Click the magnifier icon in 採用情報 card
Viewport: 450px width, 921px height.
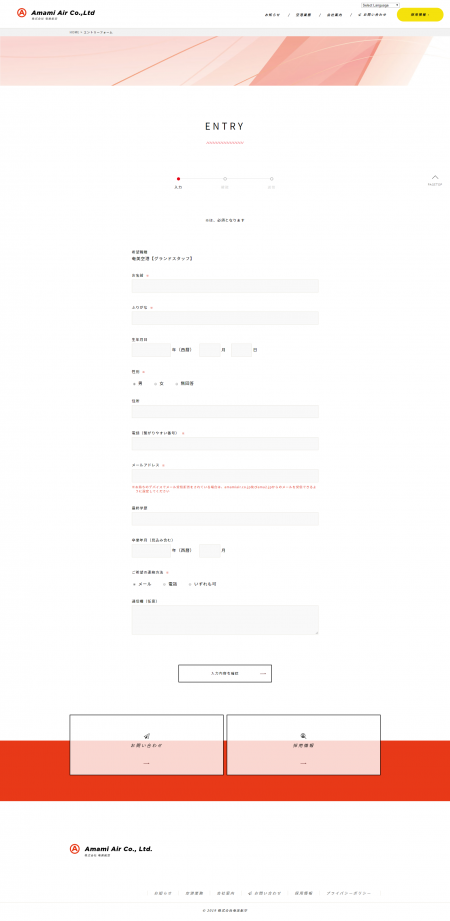[303, 736]
